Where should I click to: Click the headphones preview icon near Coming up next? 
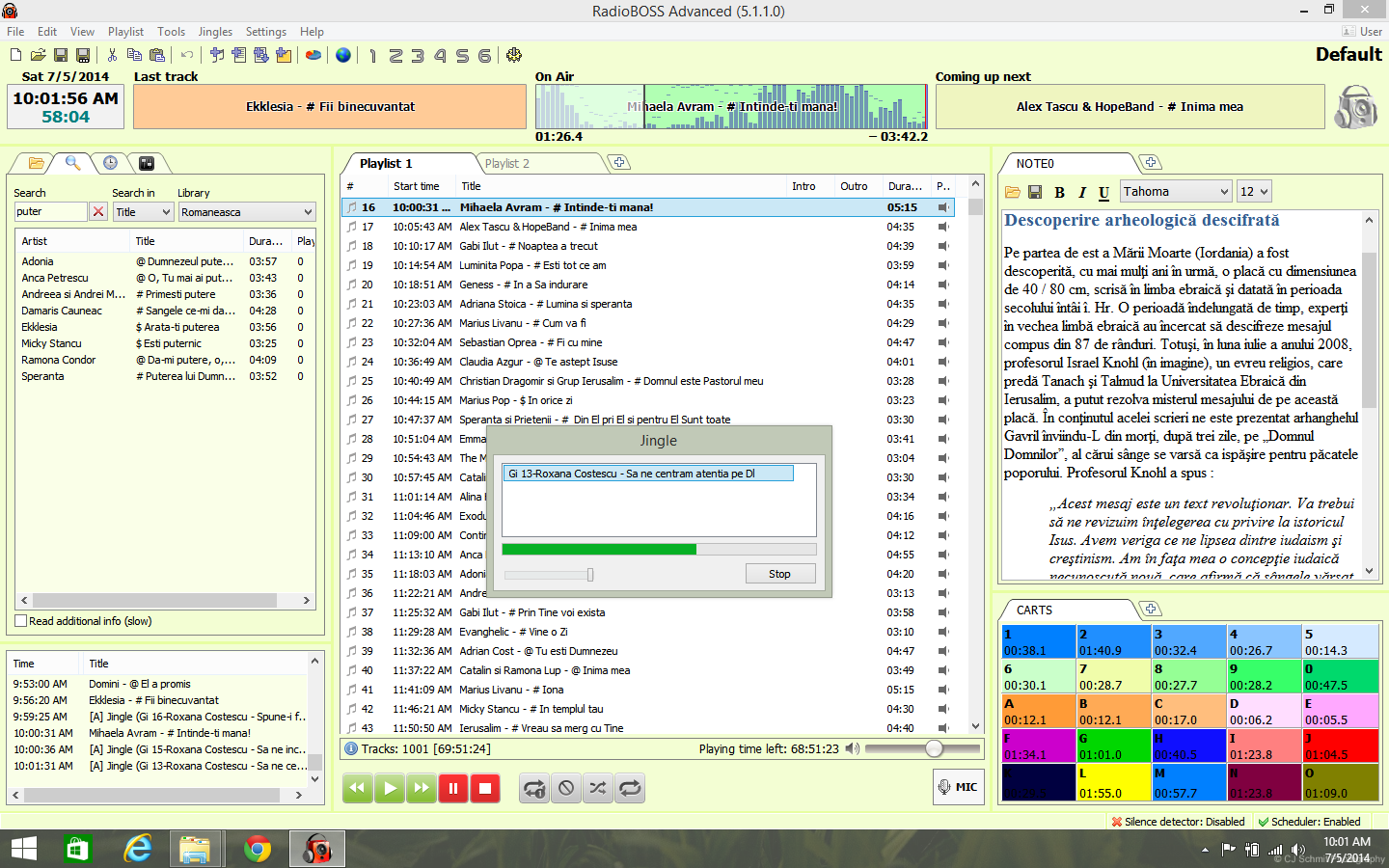[1356, 107]
